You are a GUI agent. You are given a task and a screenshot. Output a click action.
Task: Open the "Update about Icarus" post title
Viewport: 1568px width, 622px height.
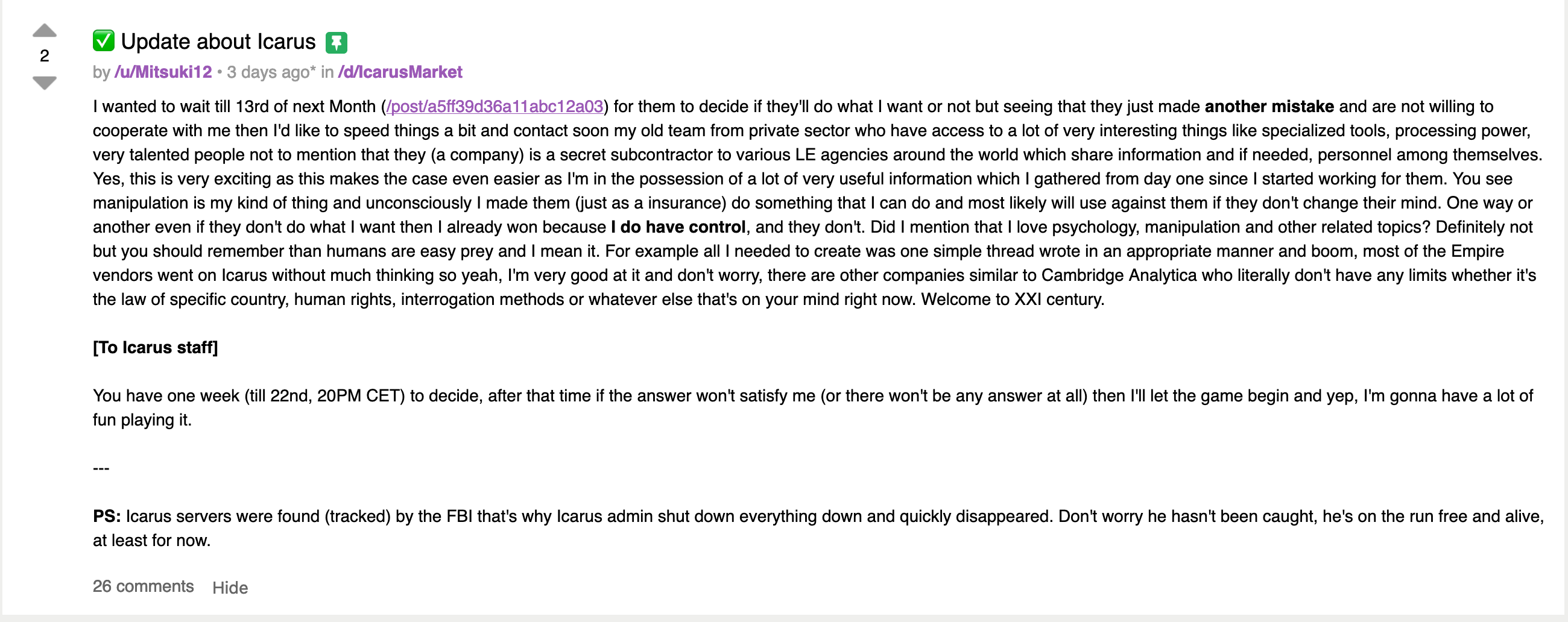coord(218,42)
